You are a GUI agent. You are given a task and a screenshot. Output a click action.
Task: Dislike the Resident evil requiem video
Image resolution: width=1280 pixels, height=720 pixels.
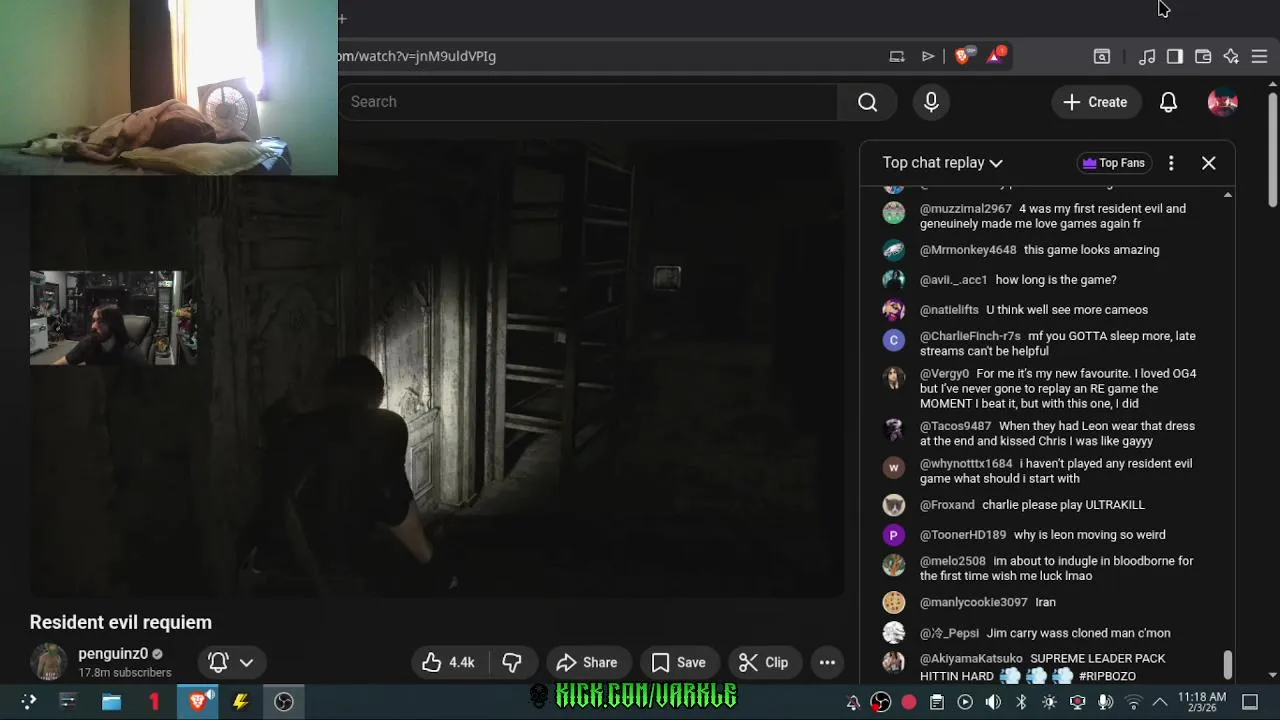coord(512,662)
